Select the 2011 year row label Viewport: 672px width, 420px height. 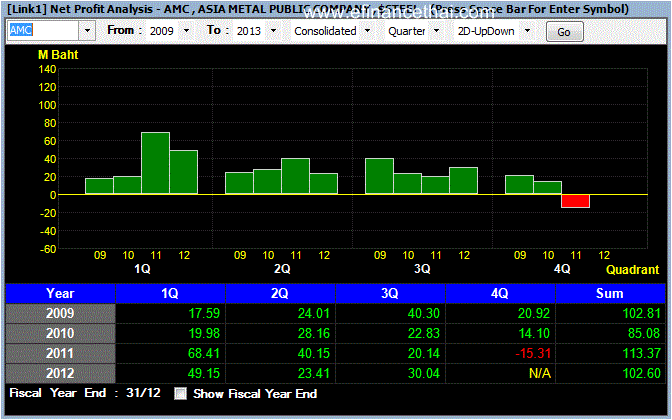click(60, 354)
